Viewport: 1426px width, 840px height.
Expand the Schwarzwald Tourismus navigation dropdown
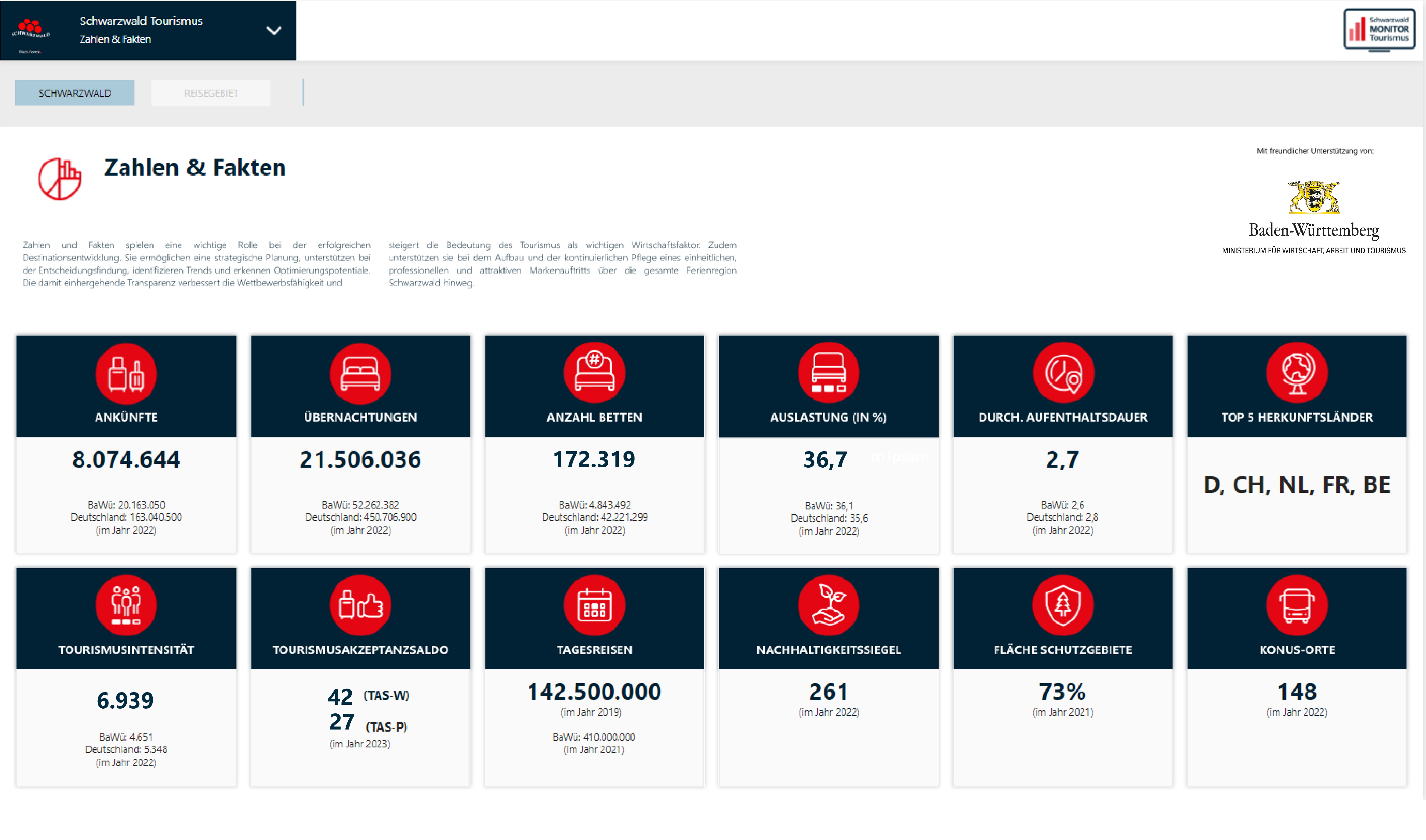(274, 30)
